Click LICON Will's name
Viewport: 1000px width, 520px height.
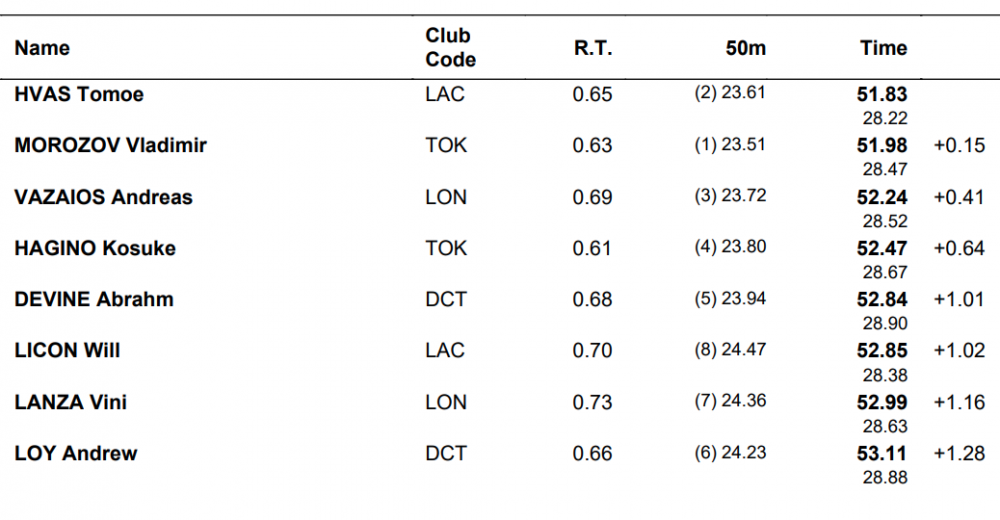tap(67, 350)
